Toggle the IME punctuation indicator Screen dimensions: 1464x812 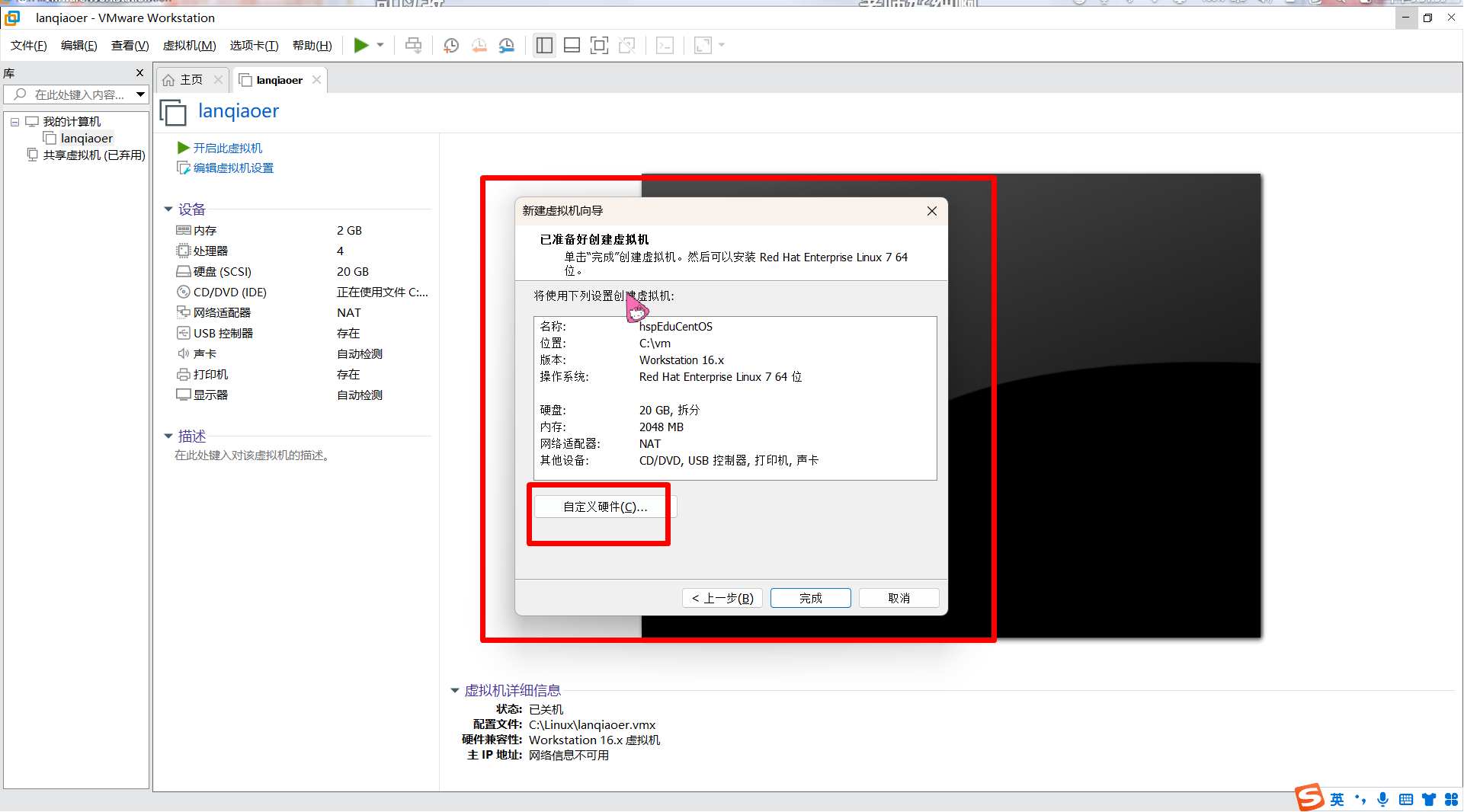tap(1360, 799)
